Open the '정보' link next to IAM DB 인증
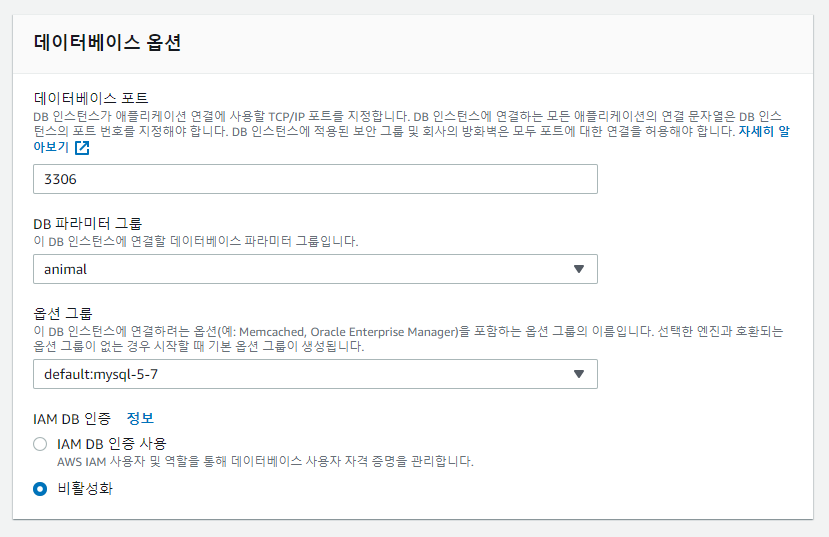This screenshot has height=537, width=829. click(x=140, y=419)
